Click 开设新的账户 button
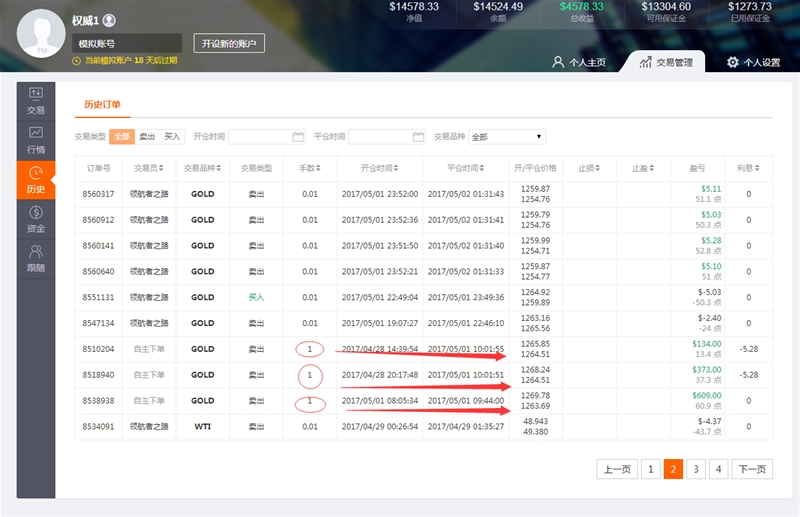Screen dimensions: 800x517 coord(229,43)
